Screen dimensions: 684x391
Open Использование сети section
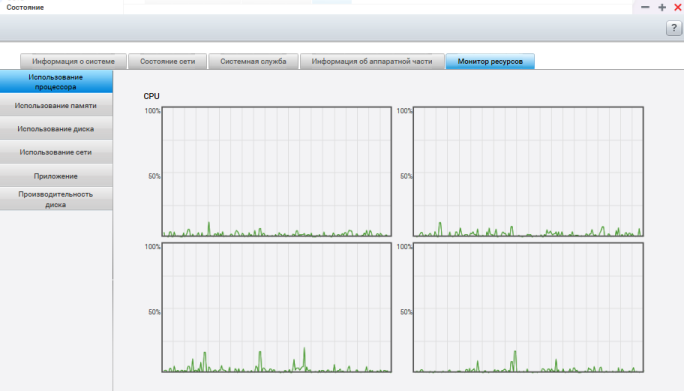56,152
